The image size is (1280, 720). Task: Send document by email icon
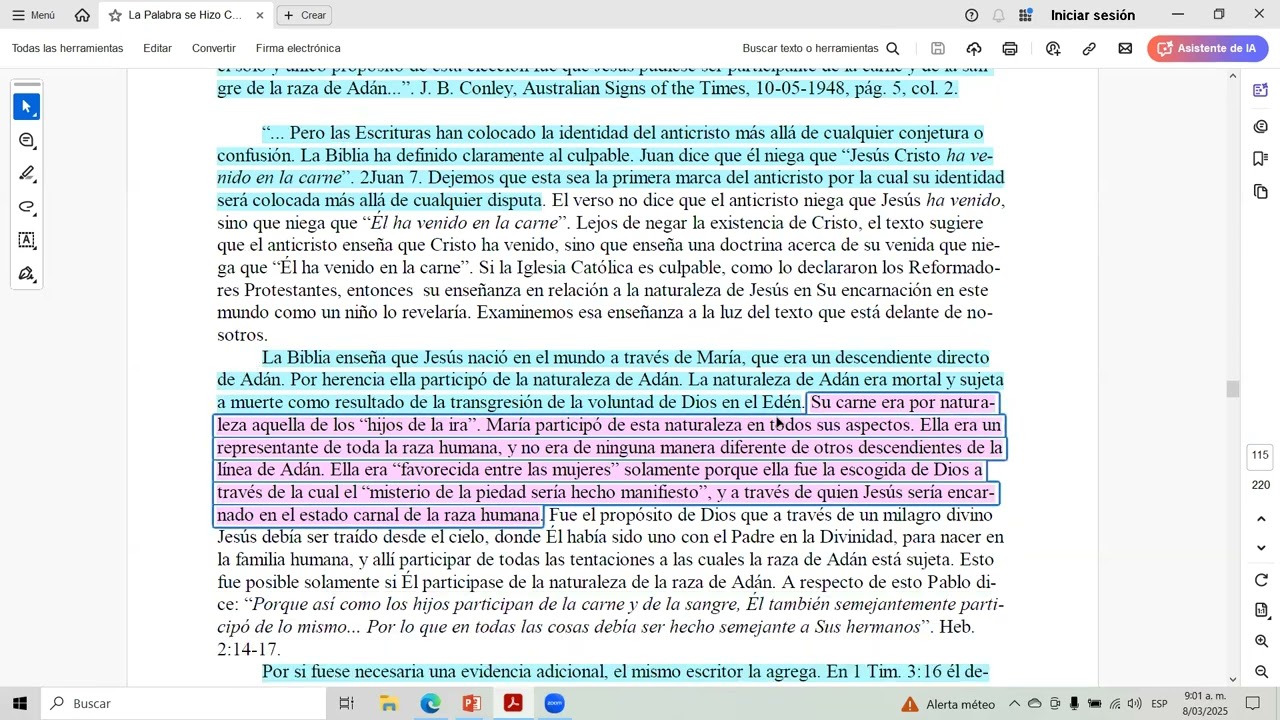(x=1125, y=48)
